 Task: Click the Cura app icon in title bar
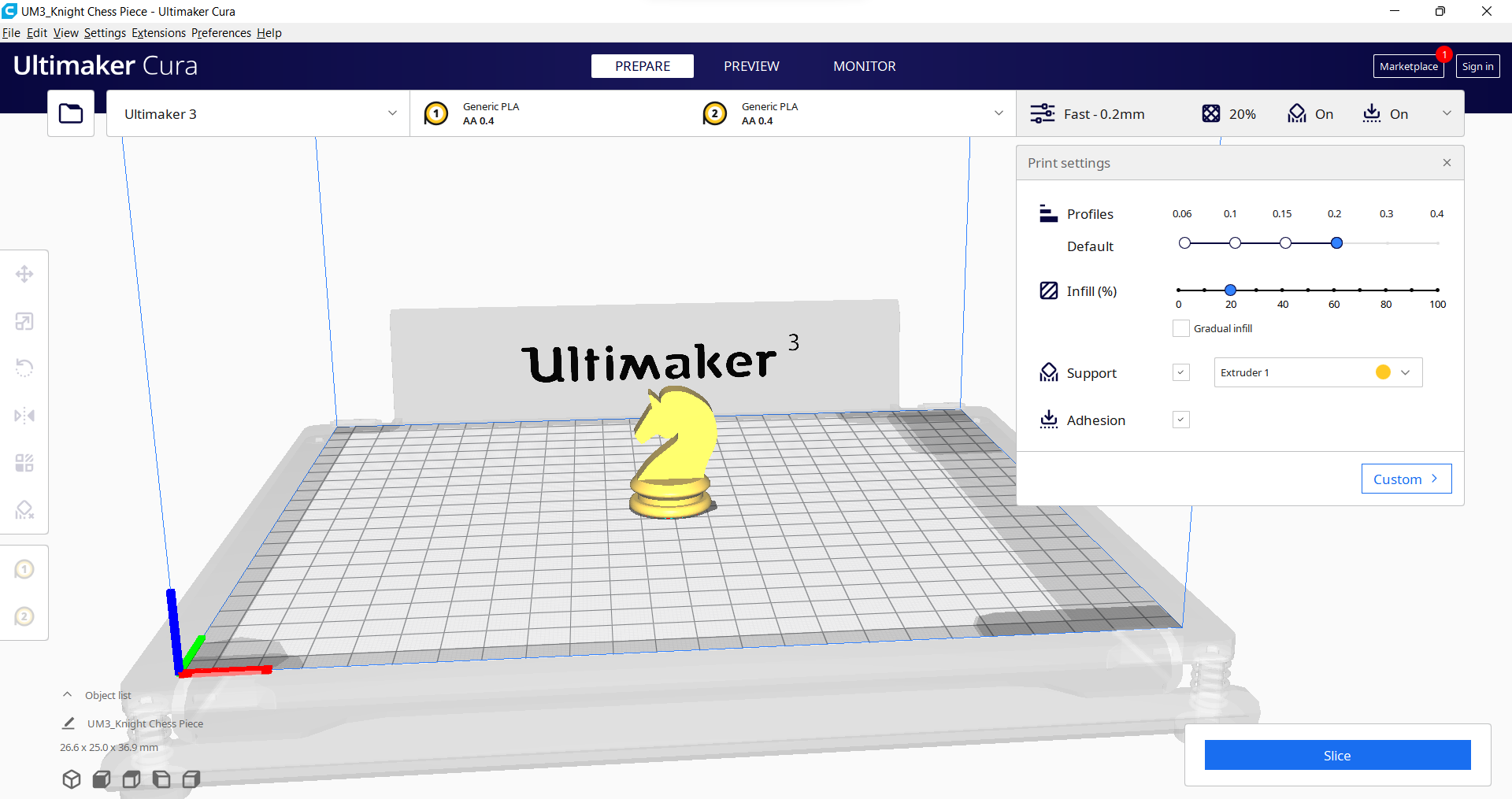tap(9, 11)
